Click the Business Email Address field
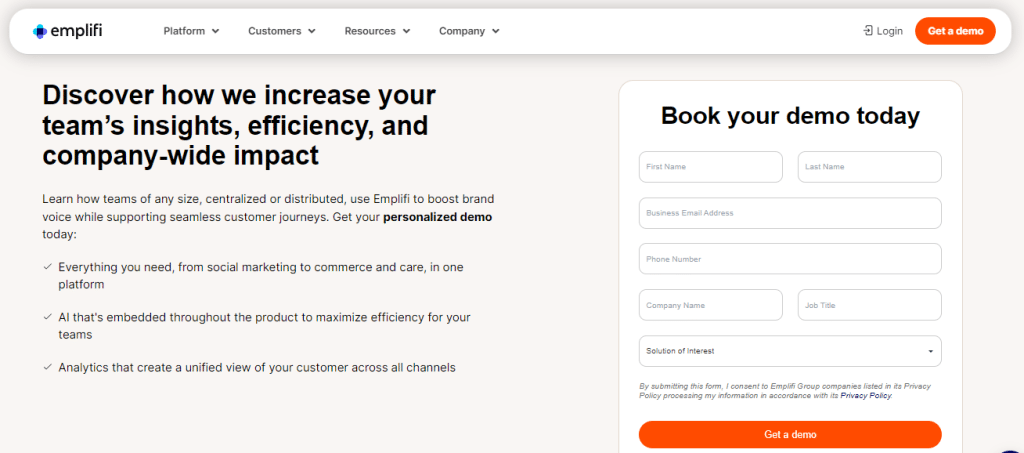The height and width of the screenshot is (453, 1024). pos(790,213)
